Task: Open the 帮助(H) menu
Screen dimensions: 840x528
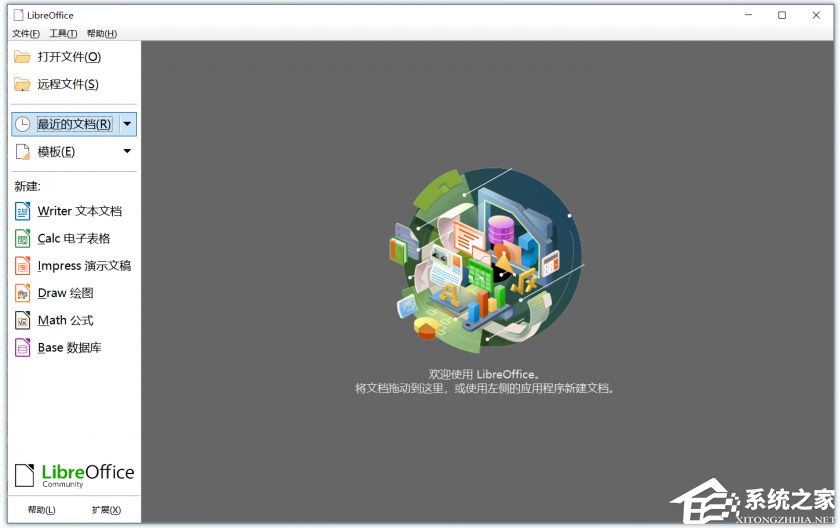Action: point(102,34)
